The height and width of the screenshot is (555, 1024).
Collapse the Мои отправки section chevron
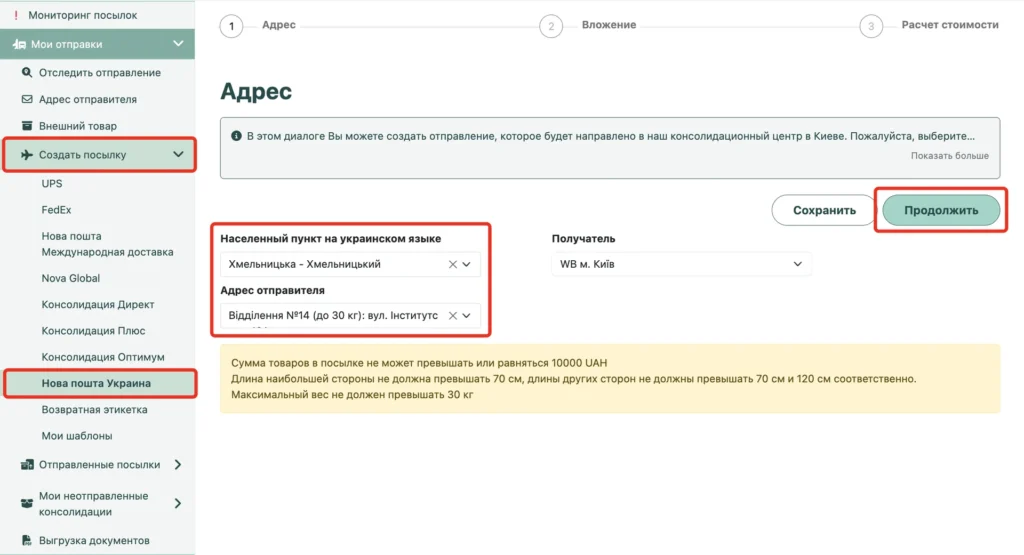coord(178,44)
